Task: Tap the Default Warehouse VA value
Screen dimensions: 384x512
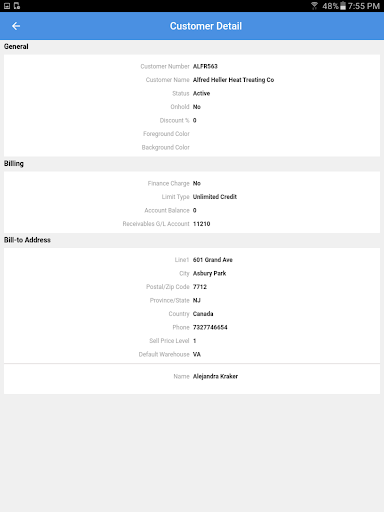Action: 197,354
